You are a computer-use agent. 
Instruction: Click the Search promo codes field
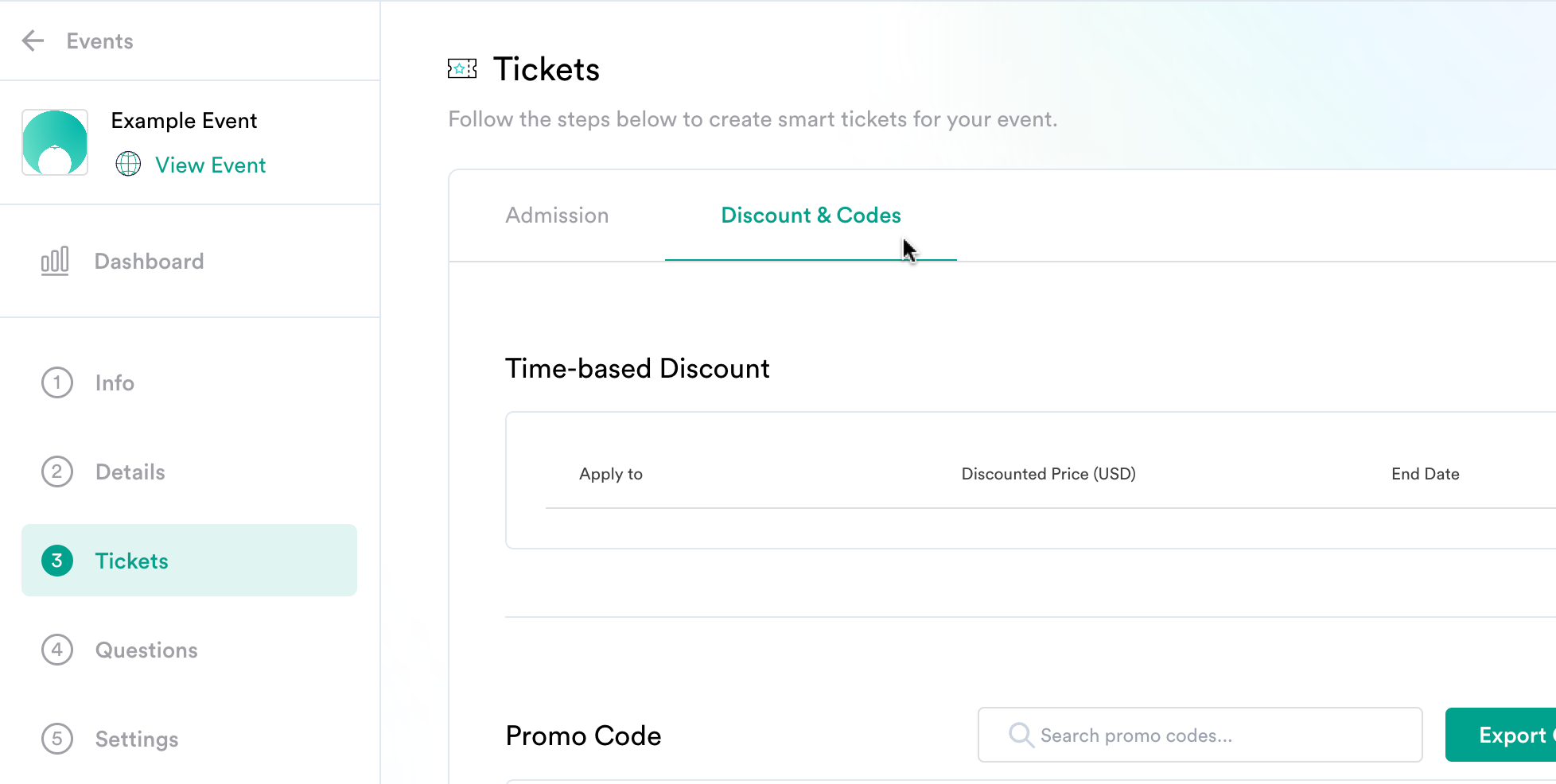[x=1200, y=735]
